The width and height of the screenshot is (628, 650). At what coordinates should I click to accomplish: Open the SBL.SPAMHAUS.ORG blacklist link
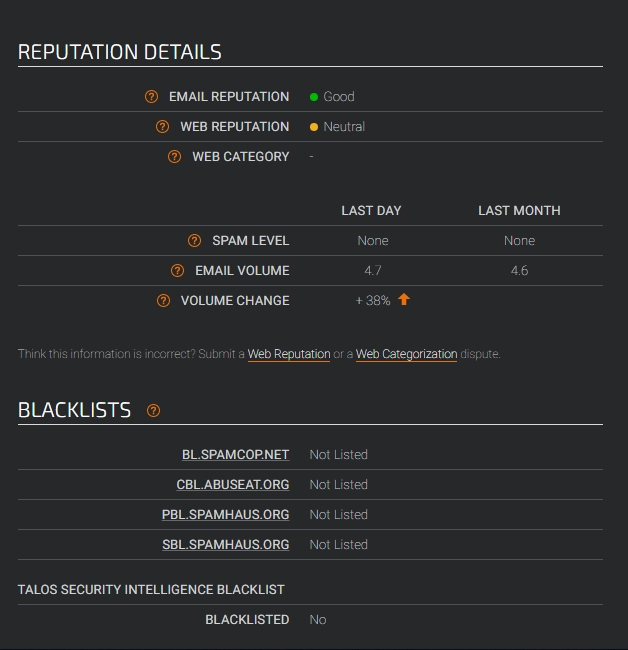pos(226,545)
